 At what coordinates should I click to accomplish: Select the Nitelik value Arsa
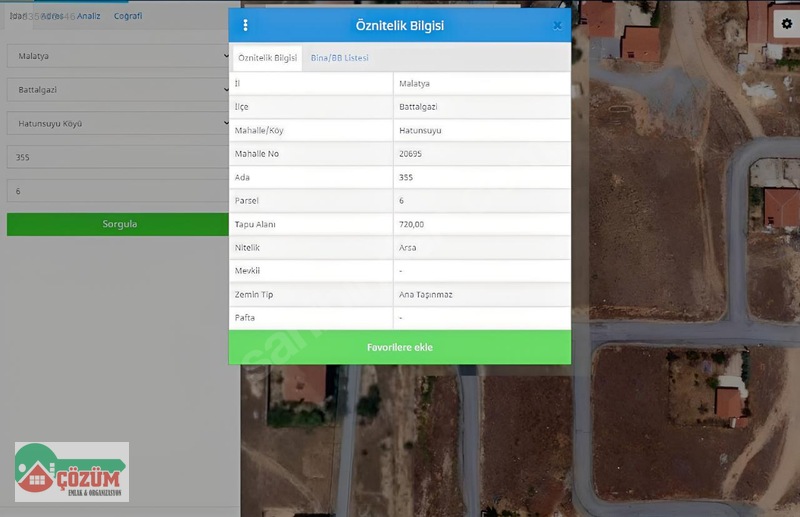(407, 248)
